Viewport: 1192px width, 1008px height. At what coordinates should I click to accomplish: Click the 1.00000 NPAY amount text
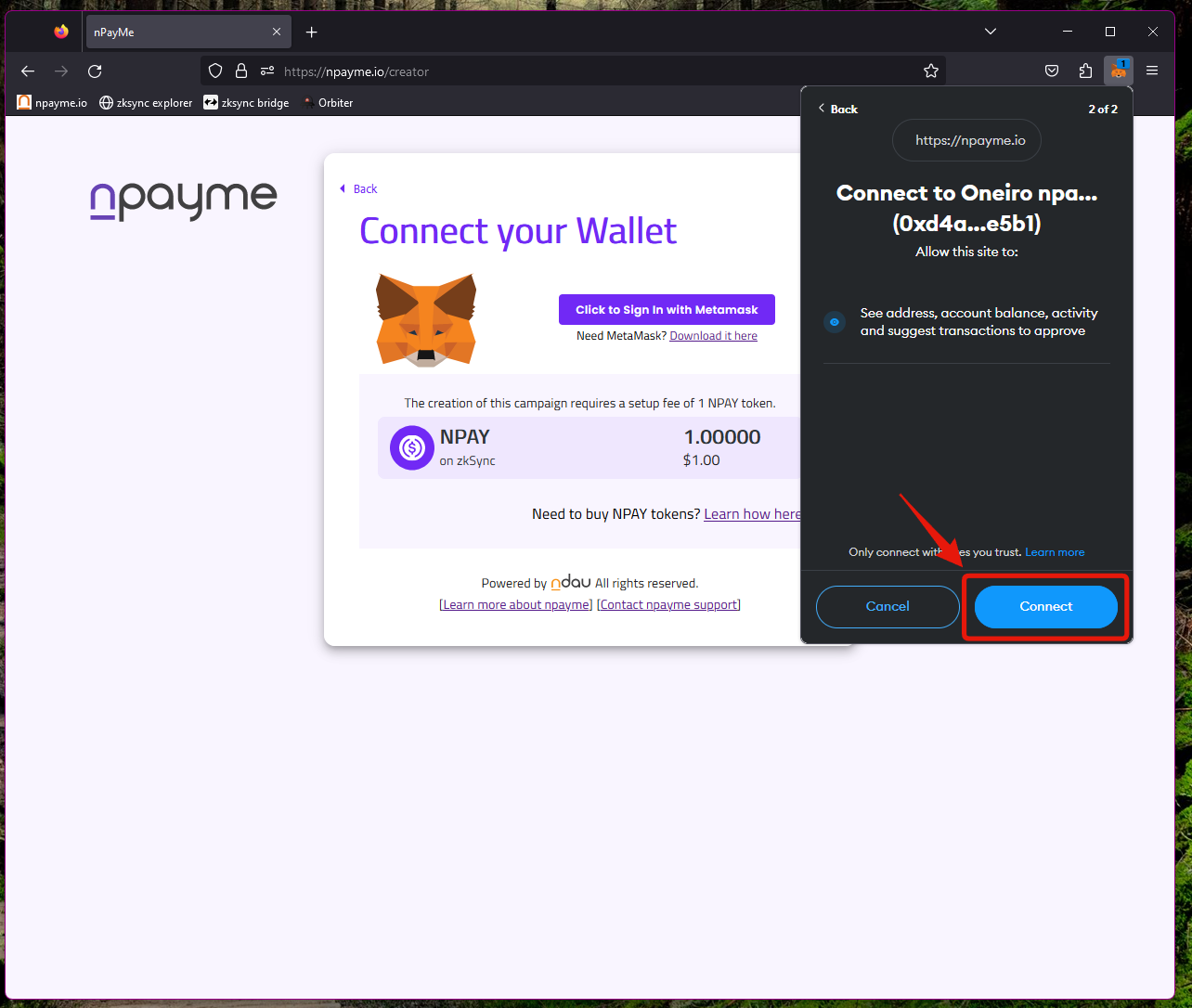tap(722, 437)
